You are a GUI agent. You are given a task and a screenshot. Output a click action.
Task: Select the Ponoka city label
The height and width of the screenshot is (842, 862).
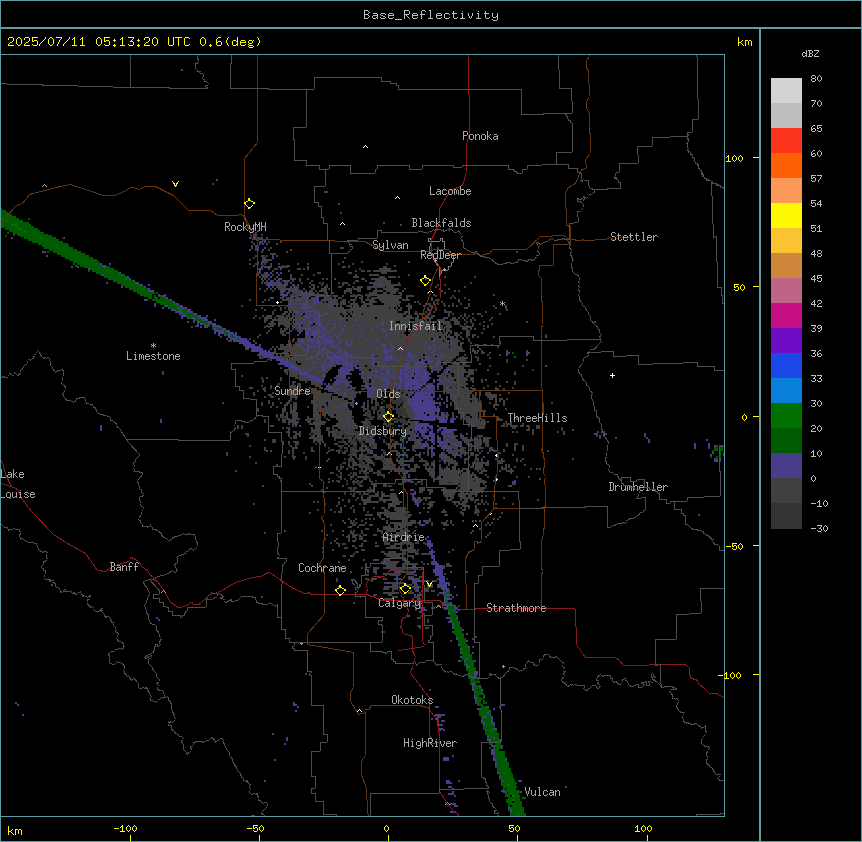click(480, 136)
